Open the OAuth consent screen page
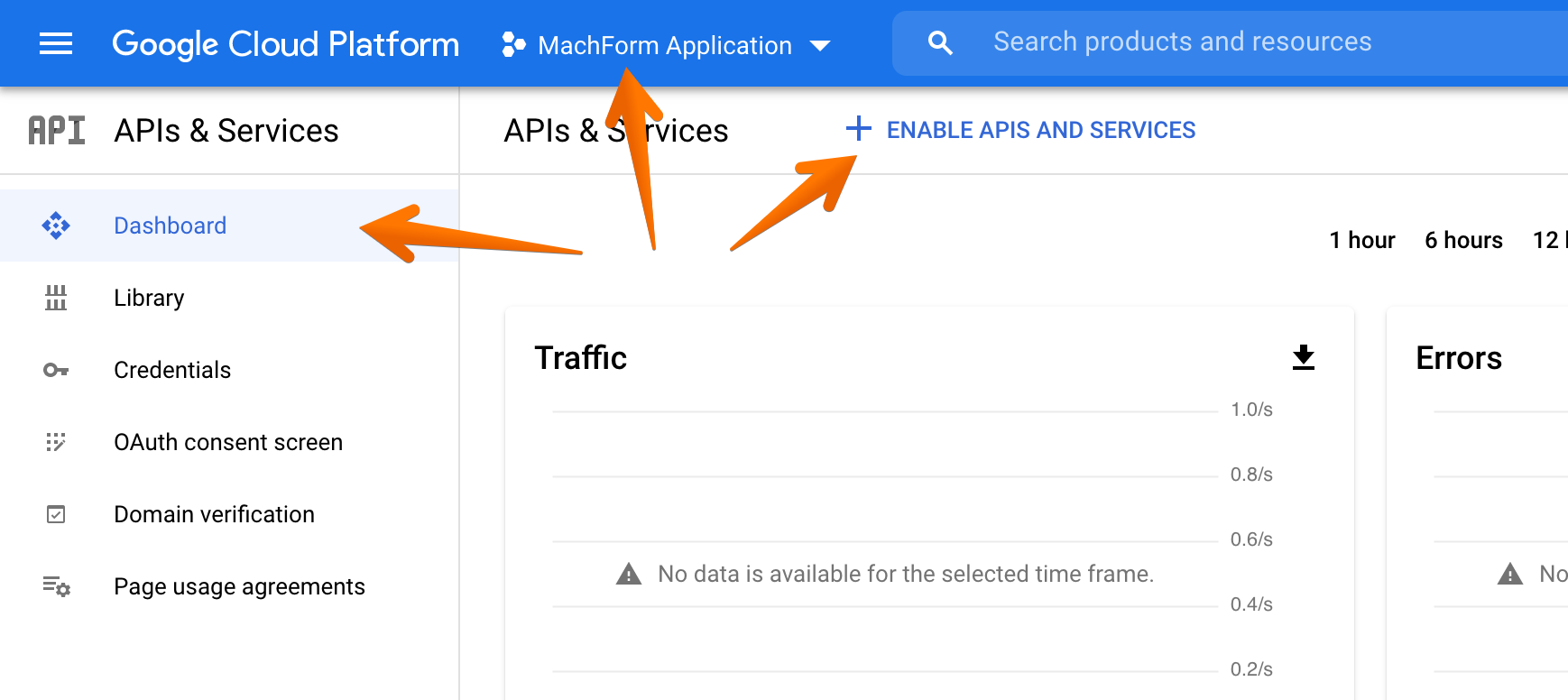1568x700 pixels. click(x=229, y=442)
